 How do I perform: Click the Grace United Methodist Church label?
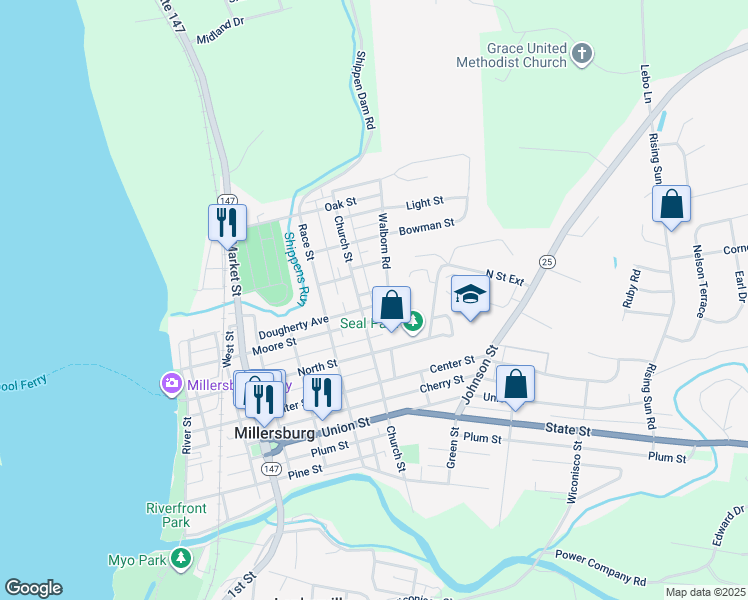[511, 55]
